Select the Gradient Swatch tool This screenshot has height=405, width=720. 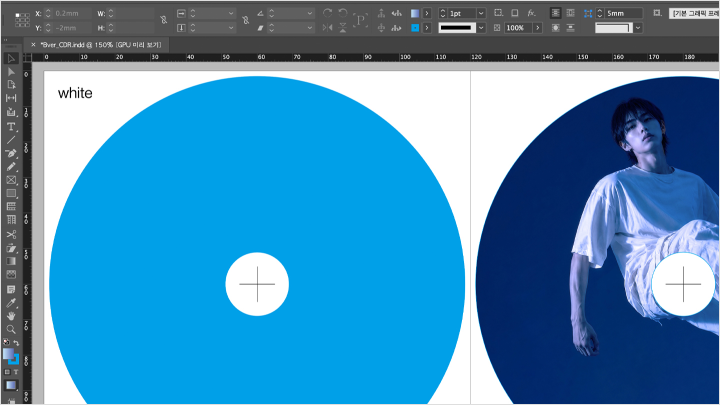click(11, 261)
